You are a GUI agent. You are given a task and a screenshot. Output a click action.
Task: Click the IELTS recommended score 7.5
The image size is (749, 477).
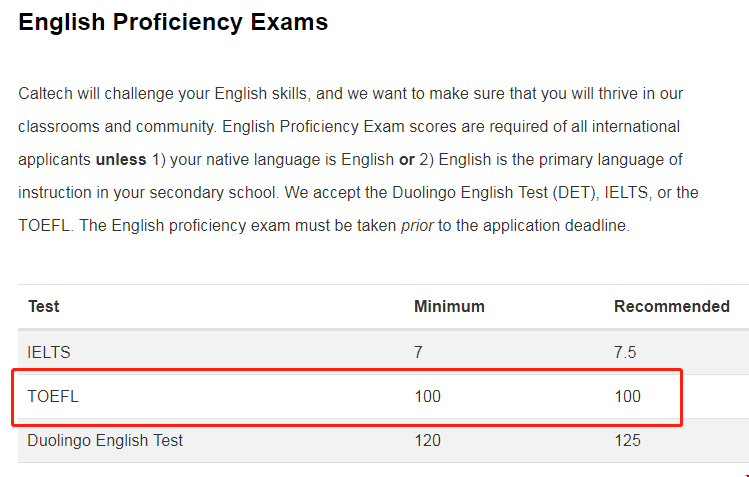(625, 352)
